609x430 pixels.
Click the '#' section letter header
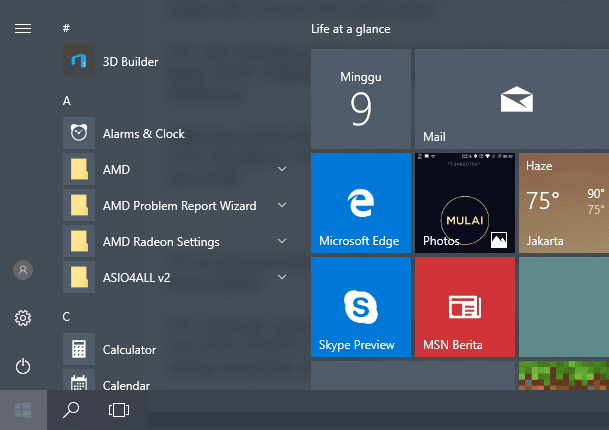[x=66, y=28]
